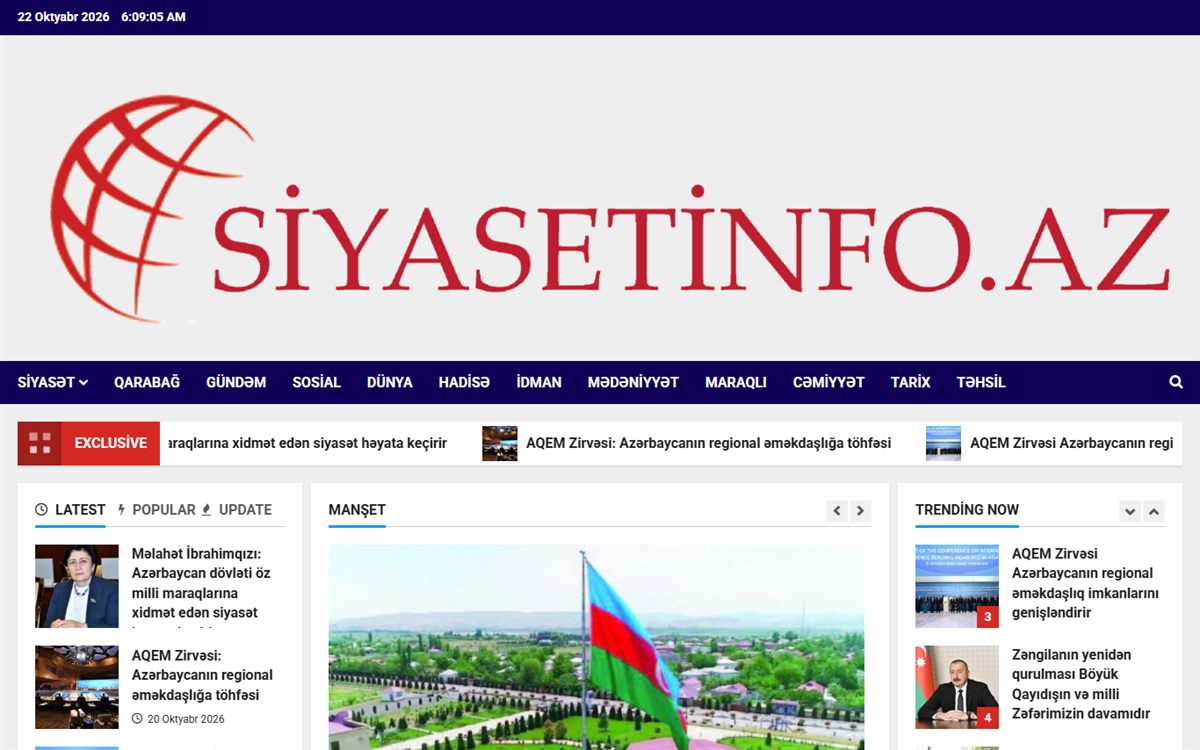Open the İdman menu item
Viewport: 1200px width, 750px height.
click(x=539, y=382)
